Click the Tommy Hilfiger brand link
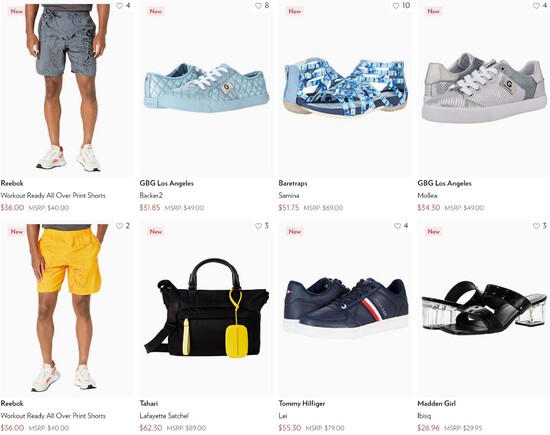This screenshot has width=550, height=435. tap(302, 403)
